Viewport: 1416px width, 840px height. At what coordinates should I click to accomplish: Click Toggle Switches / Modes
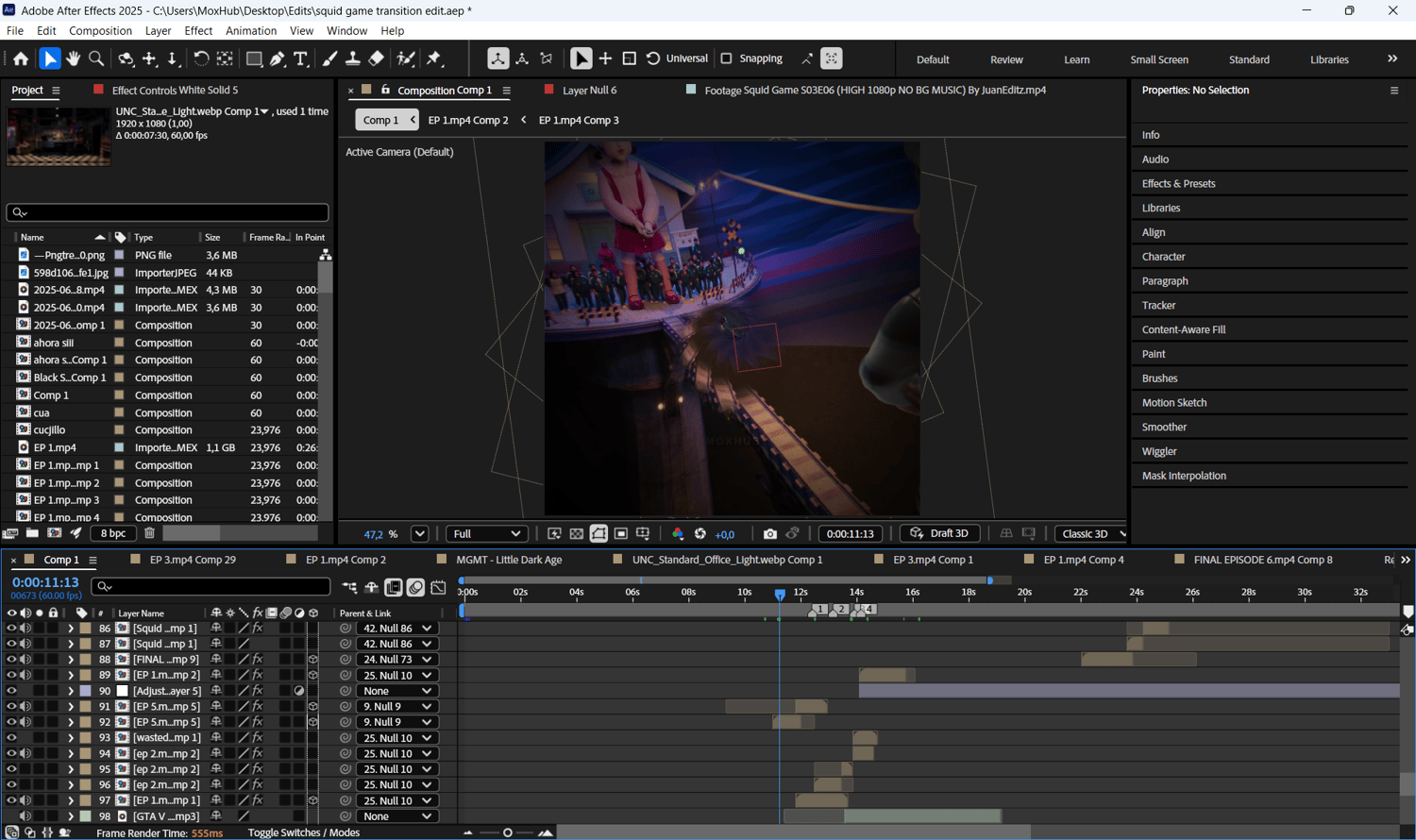(x=304, y=832)
